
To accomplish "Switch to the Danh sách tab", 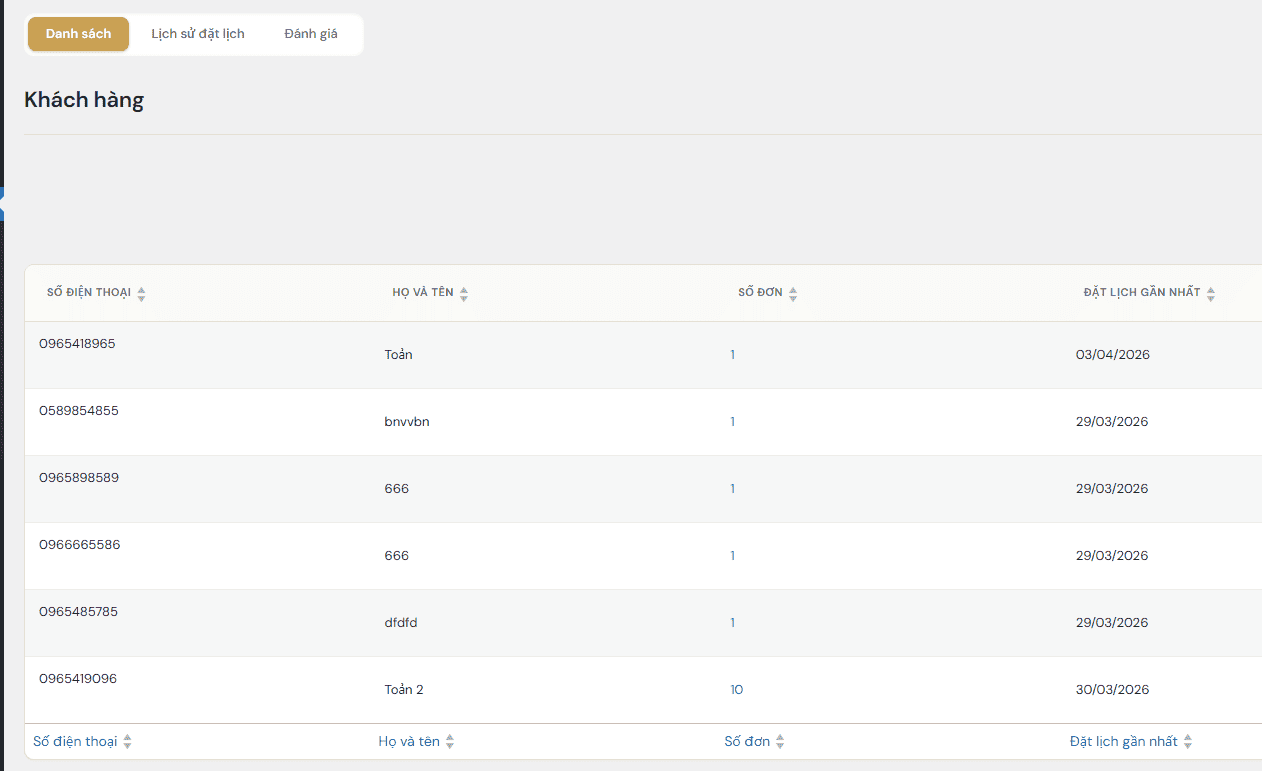I will click(x=78, y=34).
